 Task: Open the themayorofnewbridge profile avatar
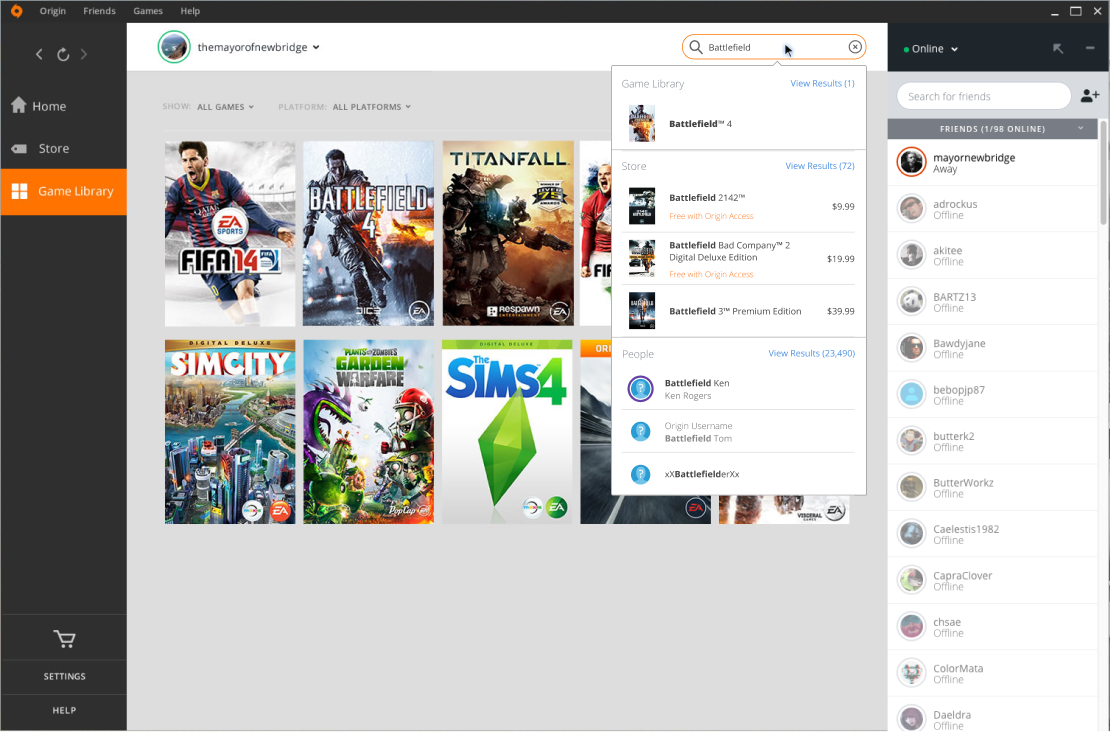174,47
